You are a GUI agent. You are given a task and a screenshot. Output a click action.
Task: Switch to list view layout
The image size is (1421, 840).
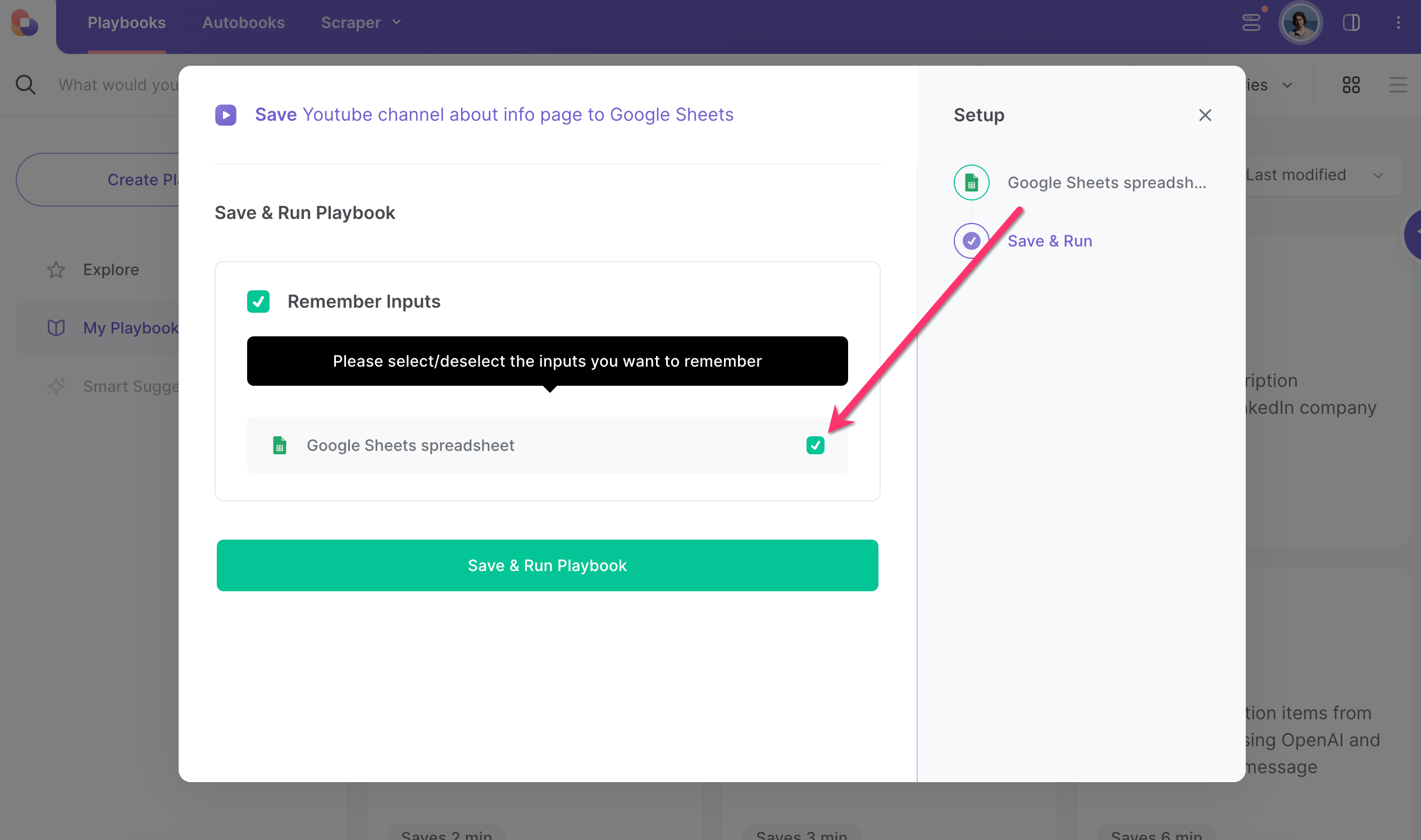pos(1399,85)
